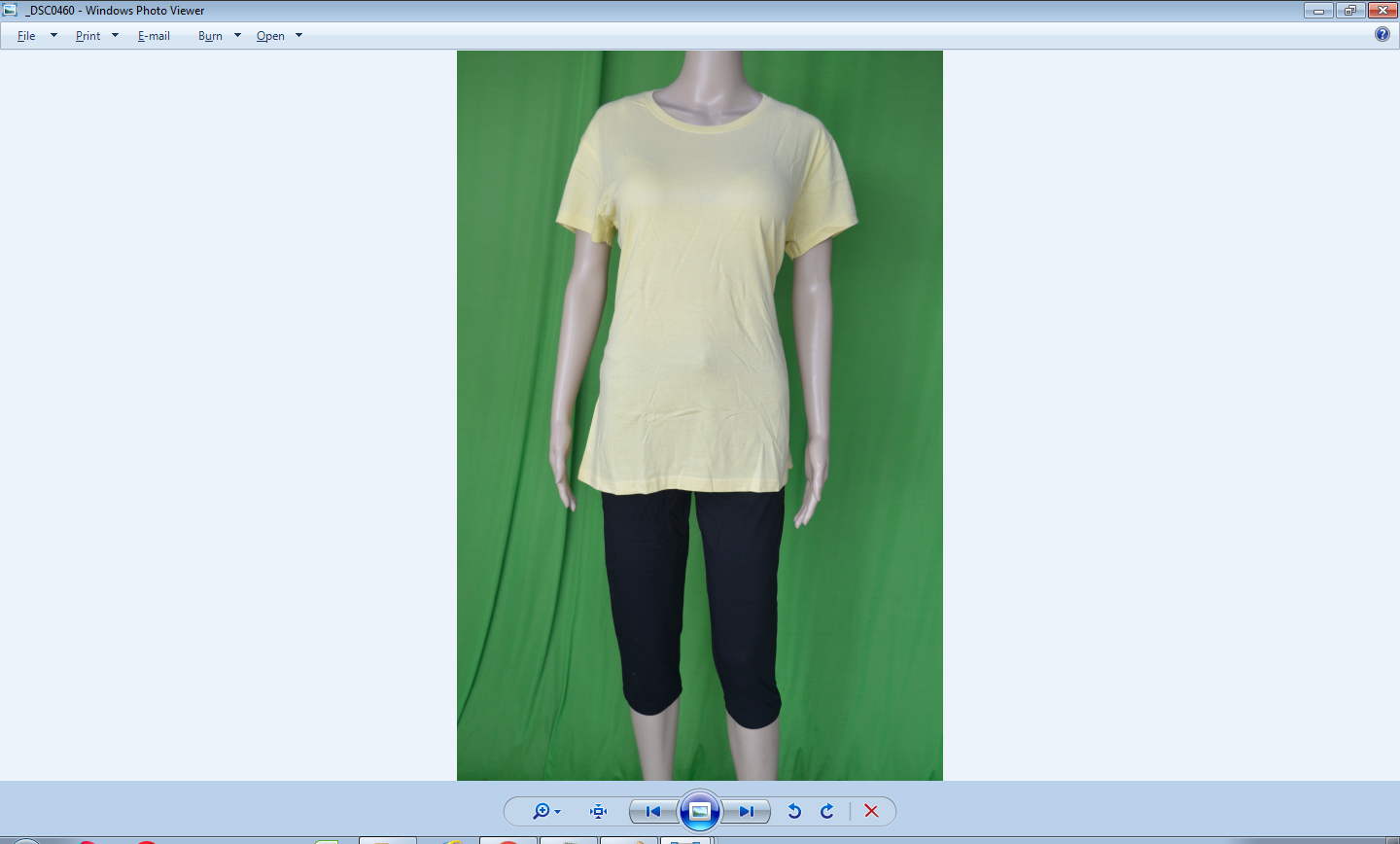Click the mannequin photo being displayed
The height and width of the screenshot is (844, 1400).
(700, 415)
